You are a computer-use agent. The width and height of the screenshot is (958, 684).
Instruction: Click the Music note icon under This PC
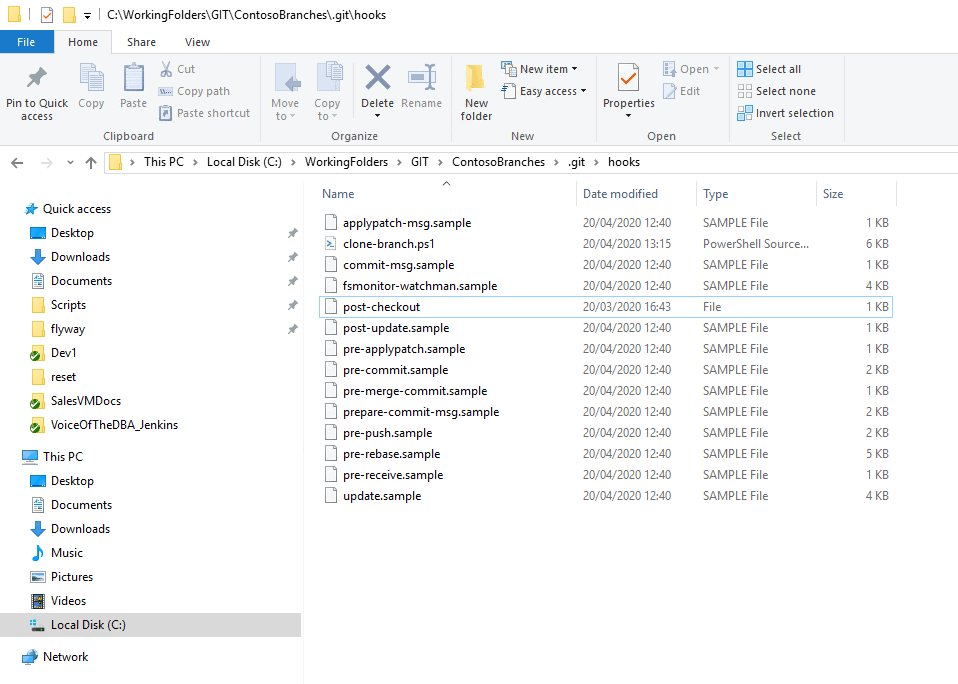point(38,553)
